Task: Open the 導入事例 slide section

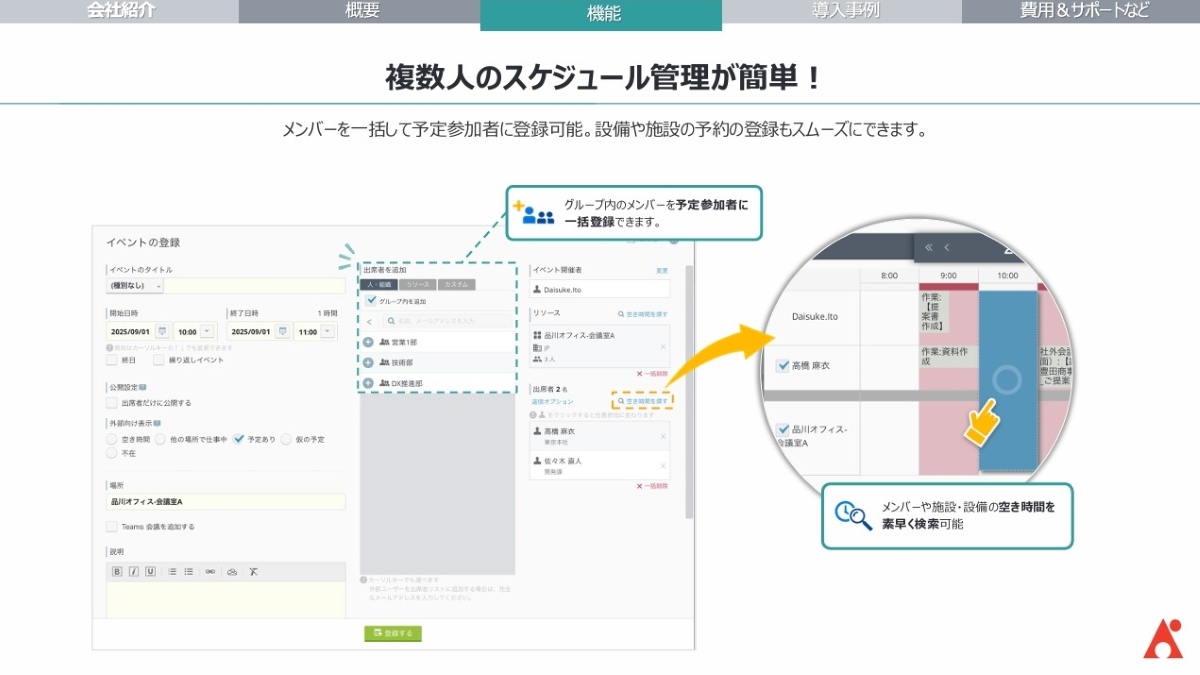Action: 842,11
